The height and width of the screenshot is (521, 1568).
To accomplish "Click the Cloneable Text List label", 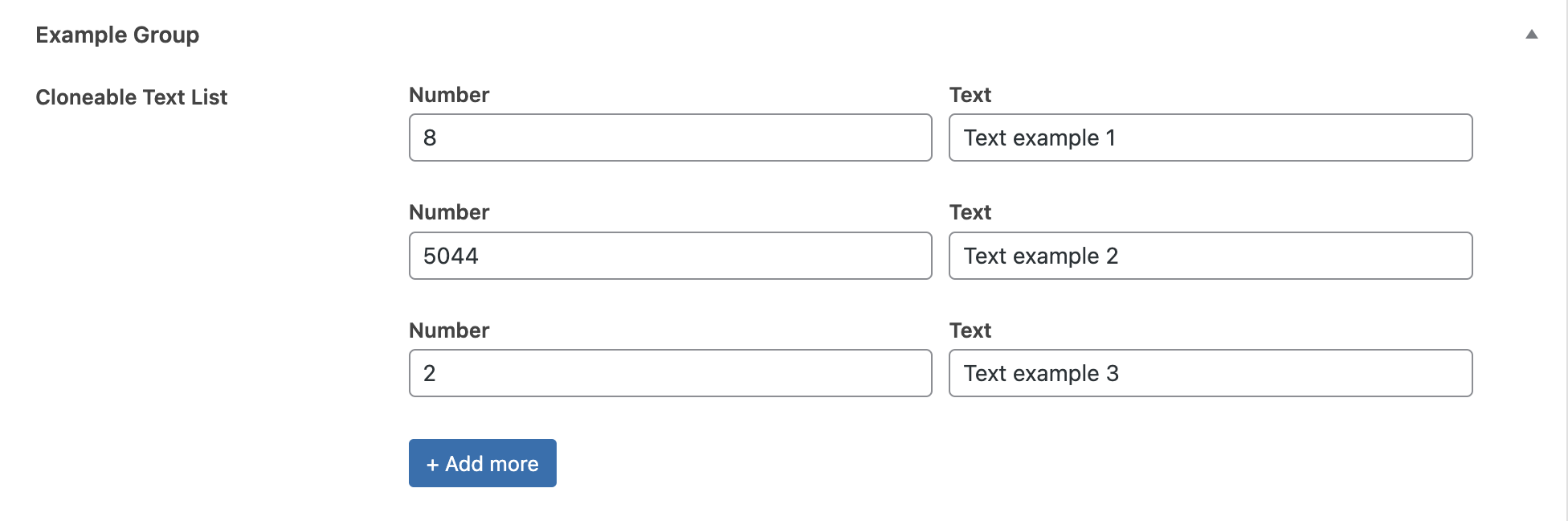I will tap(131, 97).
